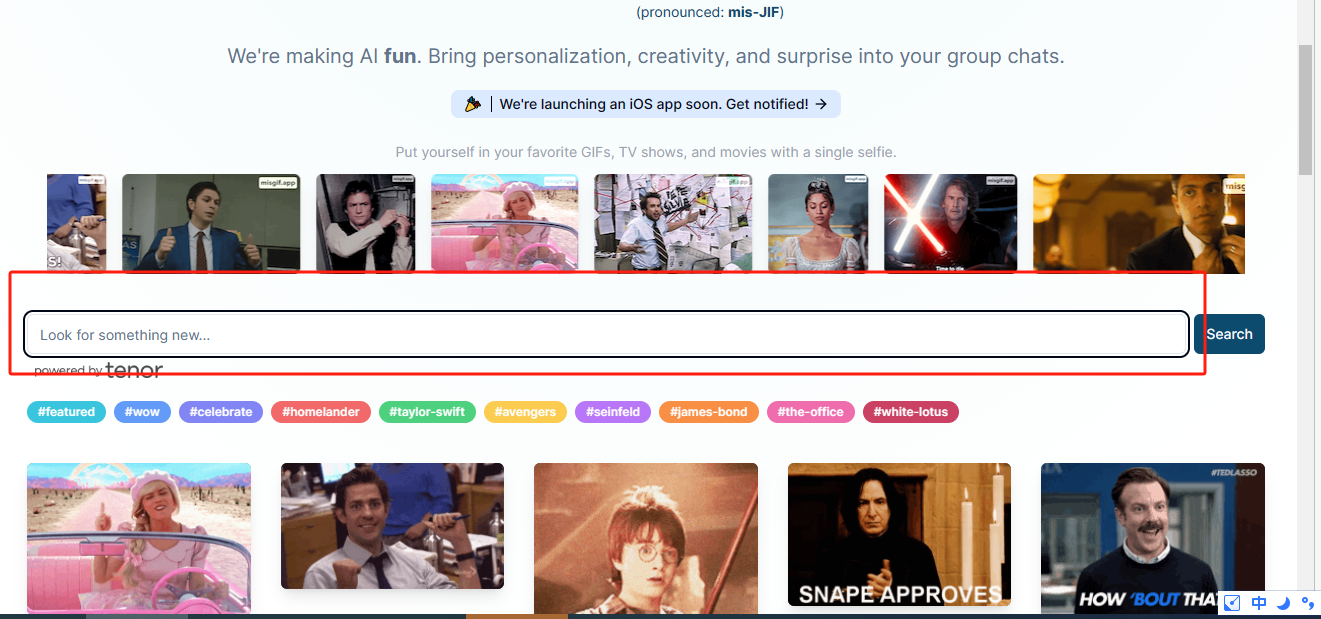Open carousel GIF of man in black vest
Image resolution: width=1321 pixels, height=619 pixels.
365,223
